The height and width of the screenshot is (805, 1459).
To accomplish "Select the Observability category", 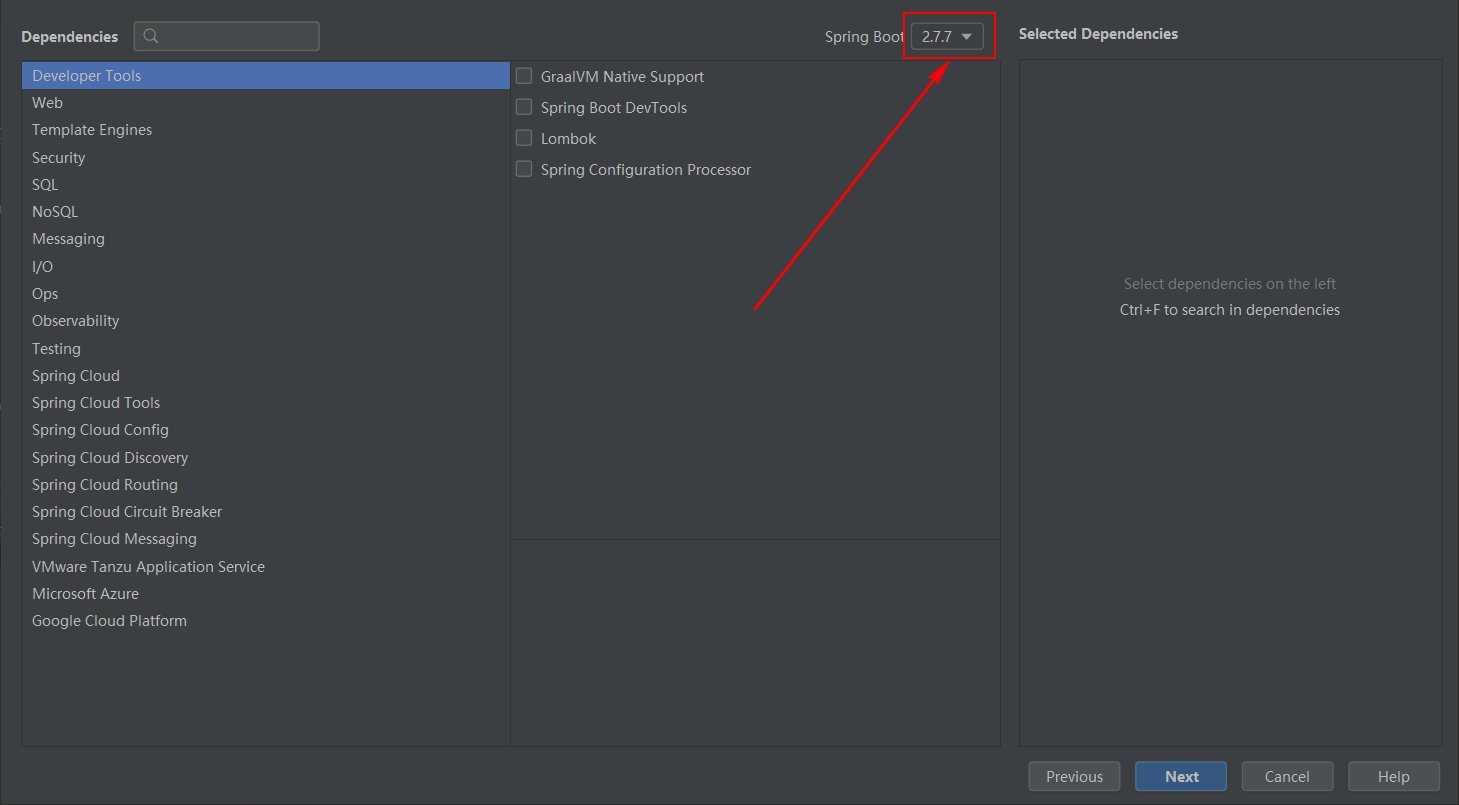I will [266, 321].
